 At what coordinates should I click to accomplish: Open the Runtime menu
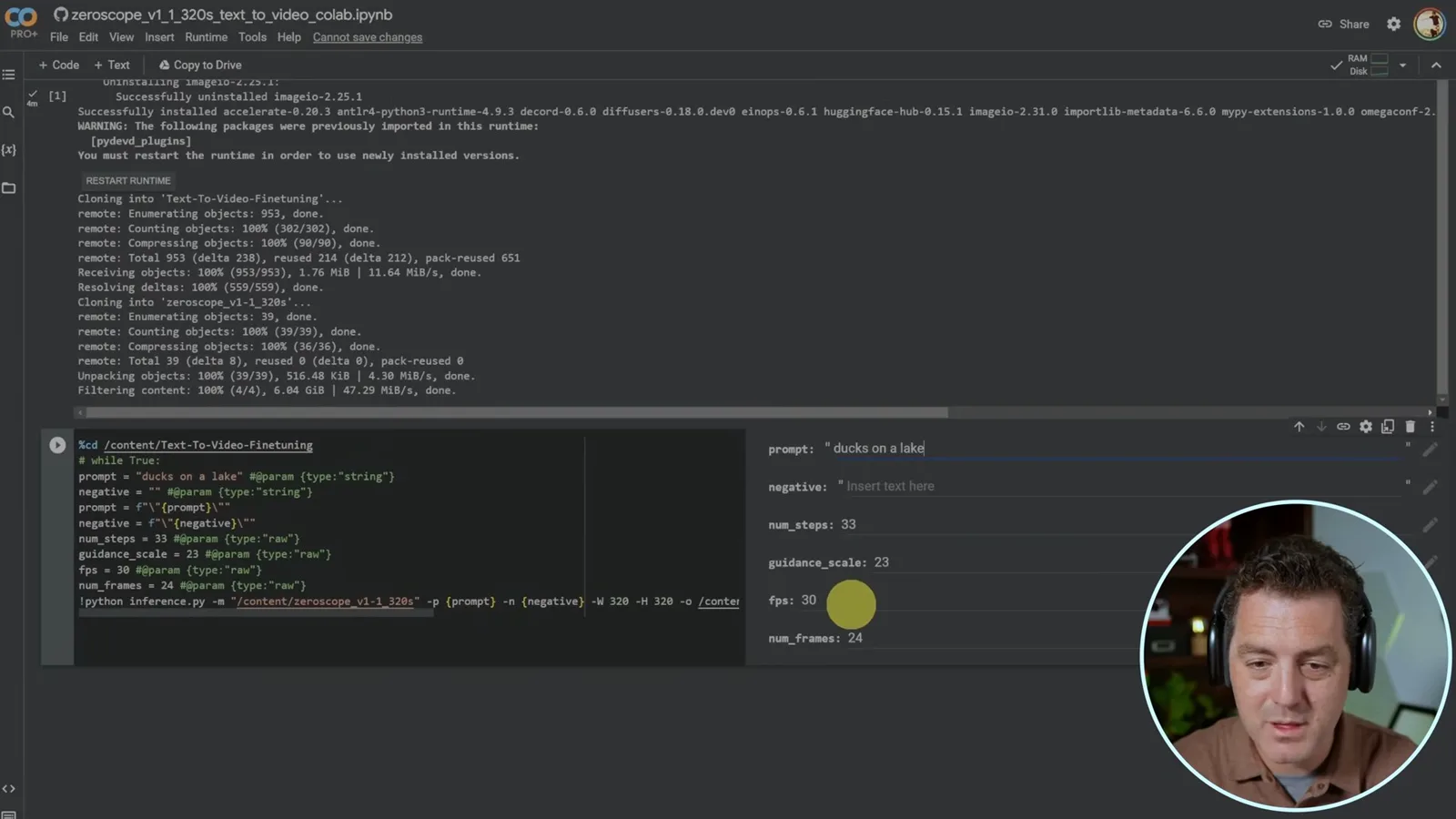tap(207, 37)
